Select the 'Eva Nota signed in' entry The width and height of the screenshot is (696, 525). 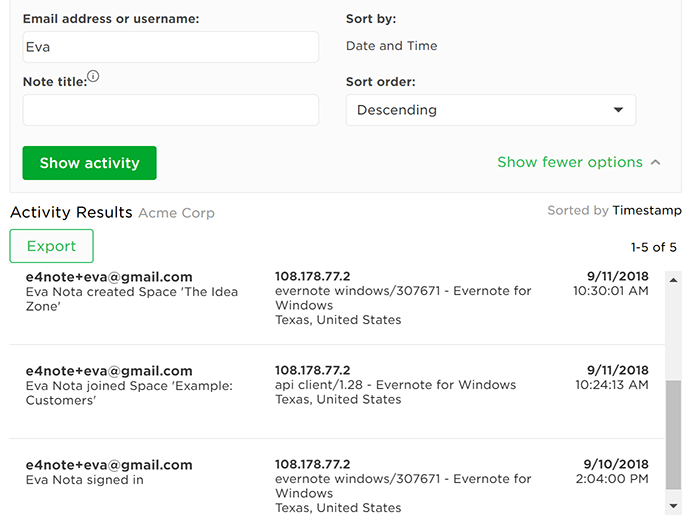coord(85,480)
